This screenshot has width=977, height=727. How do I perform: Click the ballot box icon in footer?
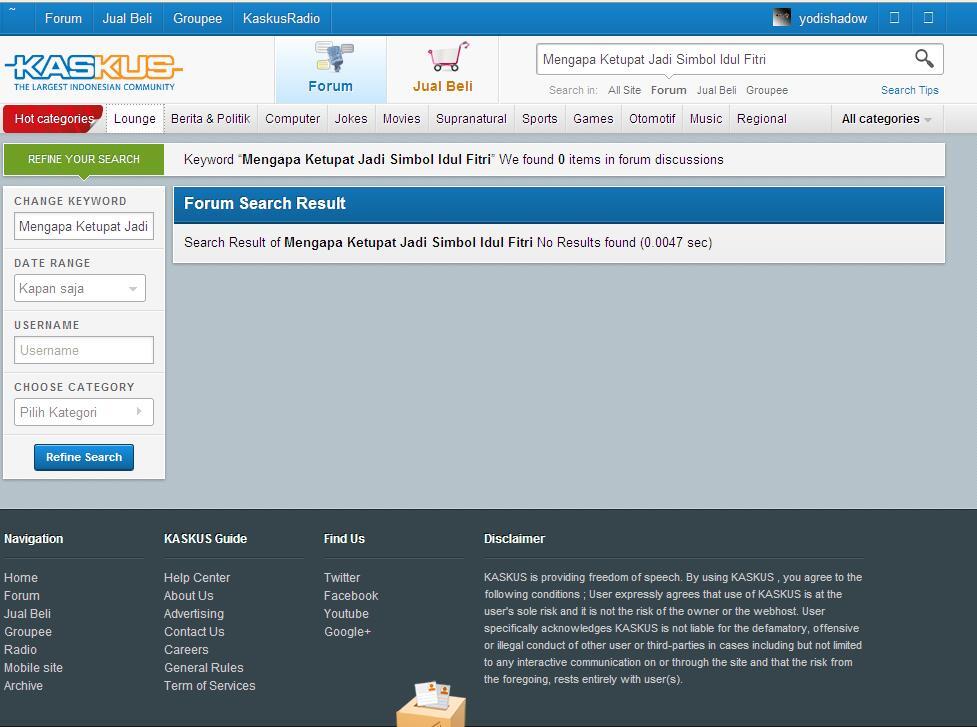tap(431, 704)
